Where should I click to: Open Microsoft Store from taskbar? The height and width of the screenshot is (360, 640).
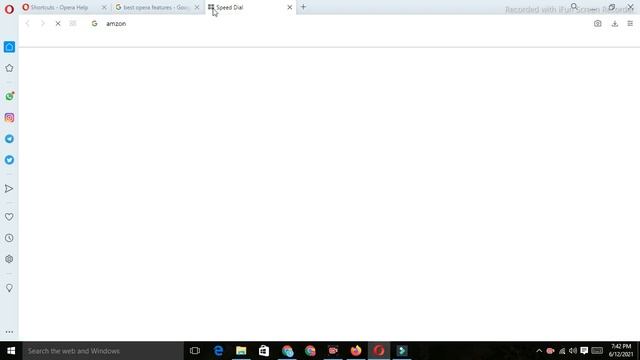tap(264, 351)
